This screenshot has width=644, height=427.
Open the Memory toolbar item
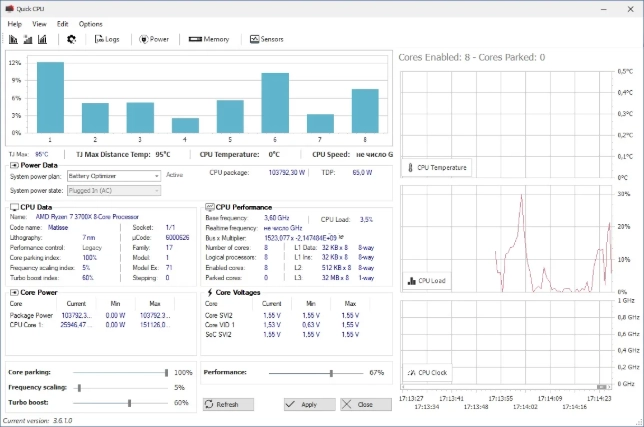click(210, 39)
